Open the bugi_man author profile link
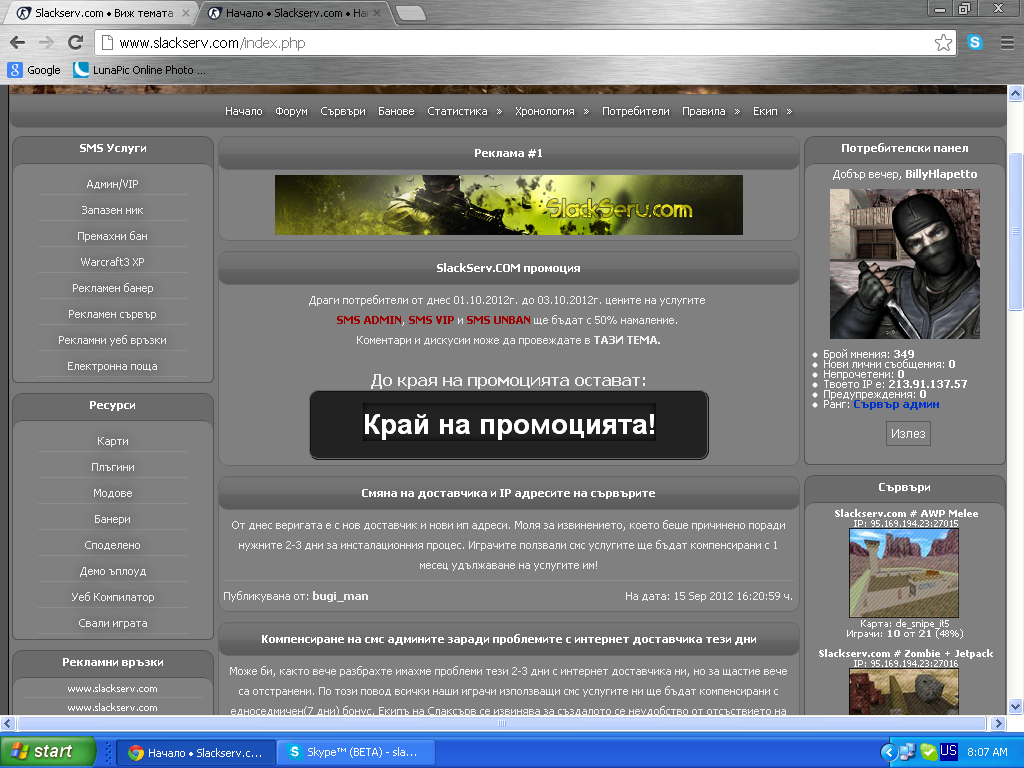This screenshot has width=1024, height=768. [340, 596]
